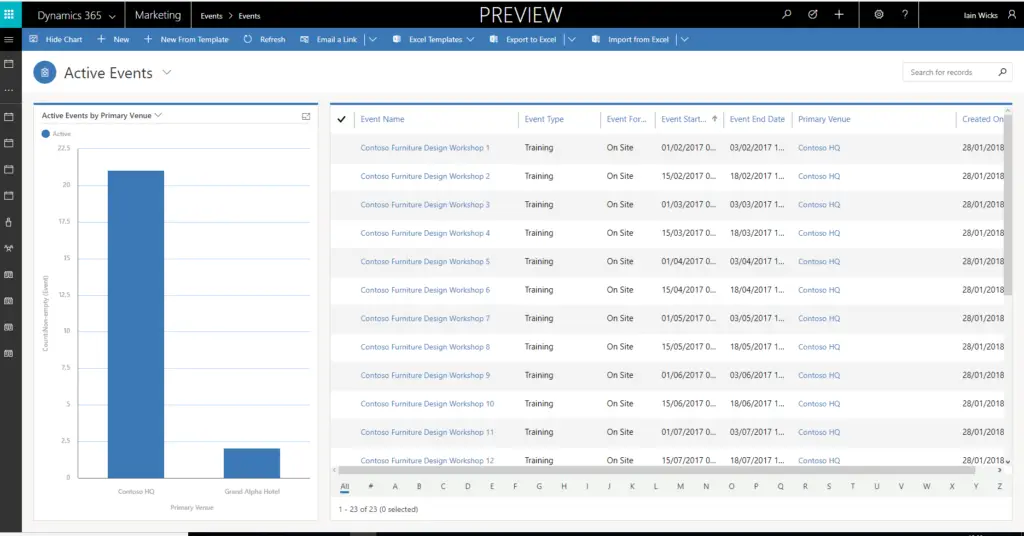Open Excel Templates dropdown

tap(433, 39)
